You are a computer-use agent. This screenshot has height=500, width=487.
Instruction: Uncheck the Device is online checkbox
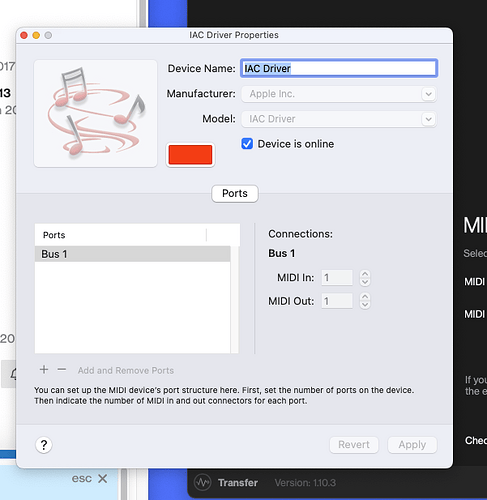pos(247,144)
